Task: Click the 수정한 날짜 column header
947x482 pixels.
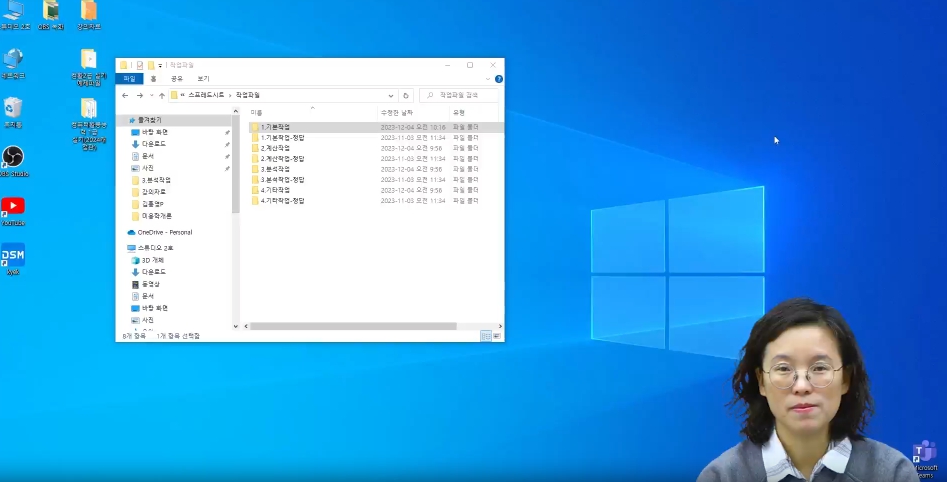Action: coord(398,112)
